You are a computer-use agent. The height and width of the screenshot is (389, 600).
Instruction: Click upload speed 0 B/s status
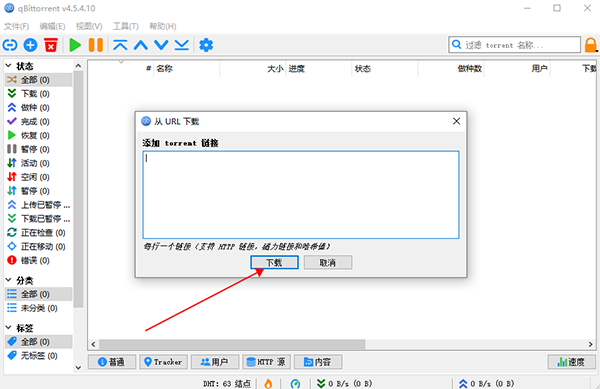[x=487, y=384]
